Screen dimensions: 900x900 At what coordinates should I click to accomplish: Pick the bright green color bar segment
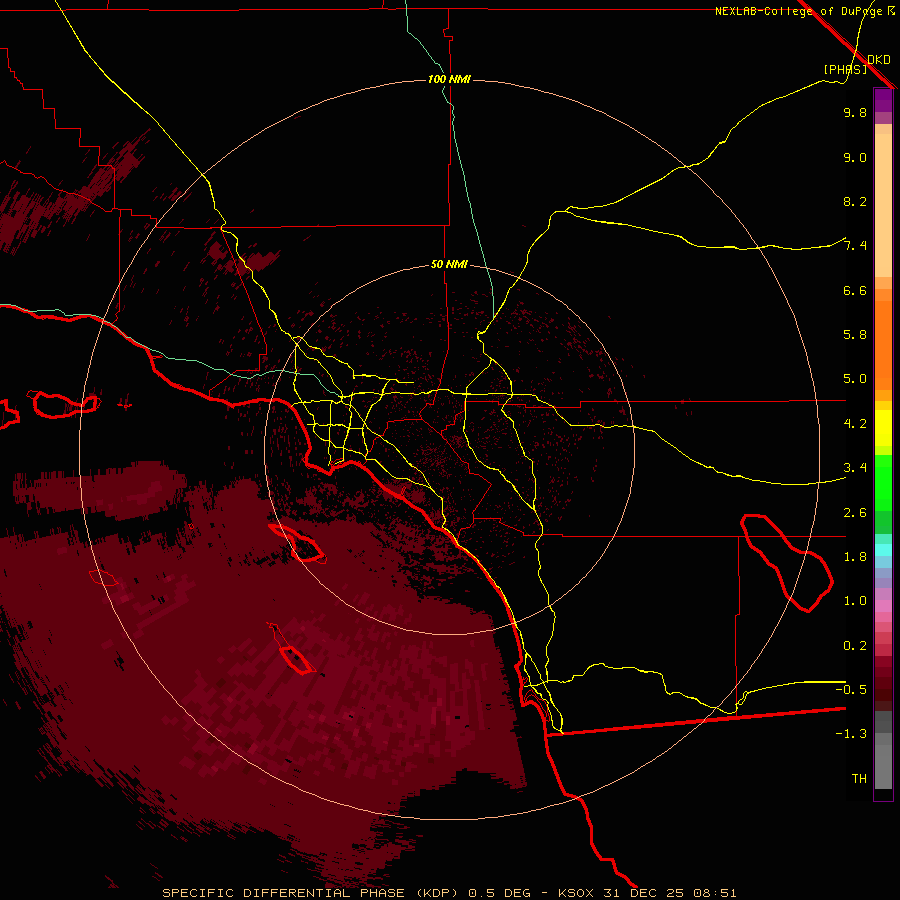pyautogui.click(x=883, y=482)
